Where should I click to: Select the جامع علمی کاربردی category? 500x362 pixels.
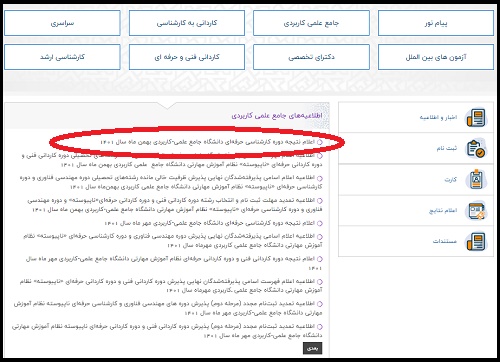coord(311,23)
